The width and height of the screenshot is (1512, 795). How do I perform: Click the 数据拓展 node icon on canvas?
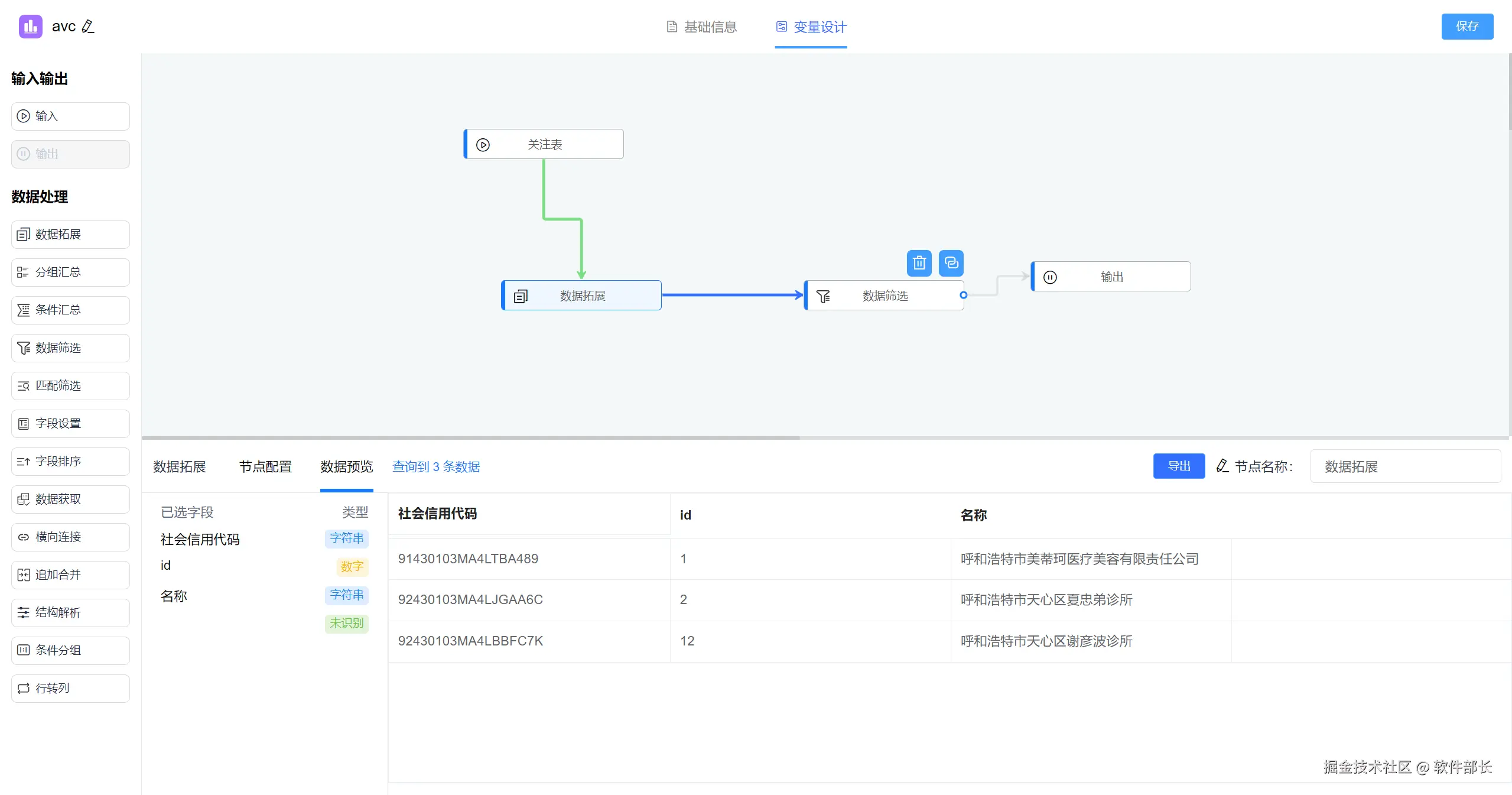[x=521, y=296]
